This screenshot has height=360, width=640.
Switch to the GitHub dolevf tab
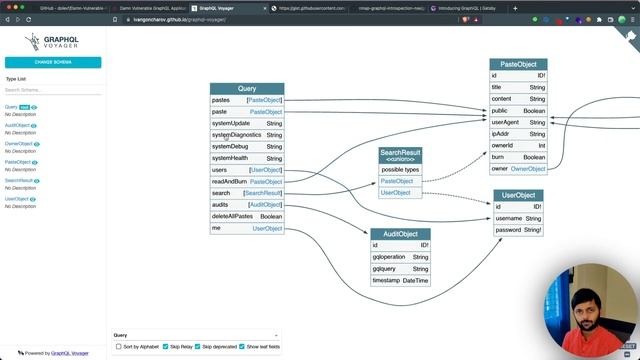(70, 8)
